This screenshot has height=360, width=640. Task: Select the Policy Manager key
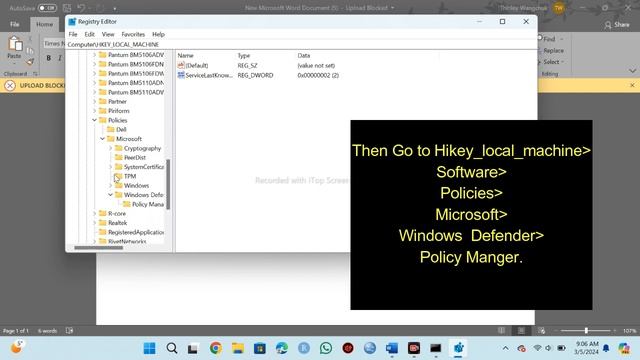pyautogui.click(x=143, y=204)
